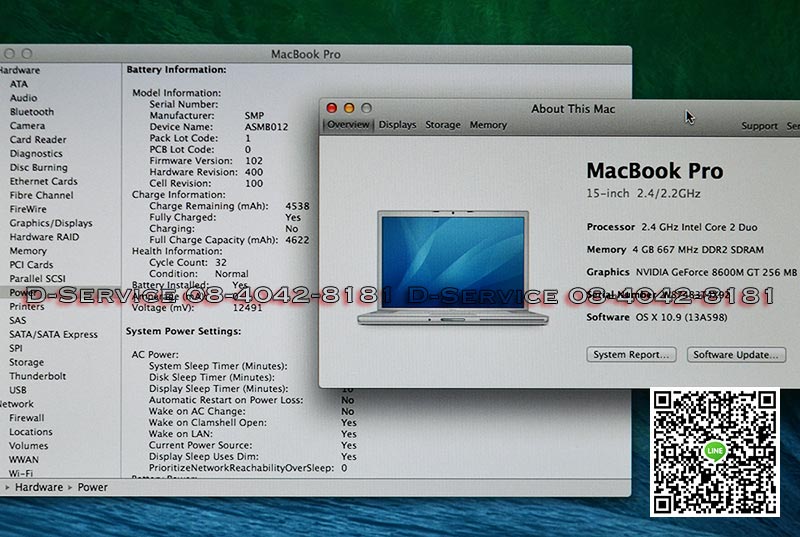
Task: Click the Manufacturer value SMP
Action: 254,116
